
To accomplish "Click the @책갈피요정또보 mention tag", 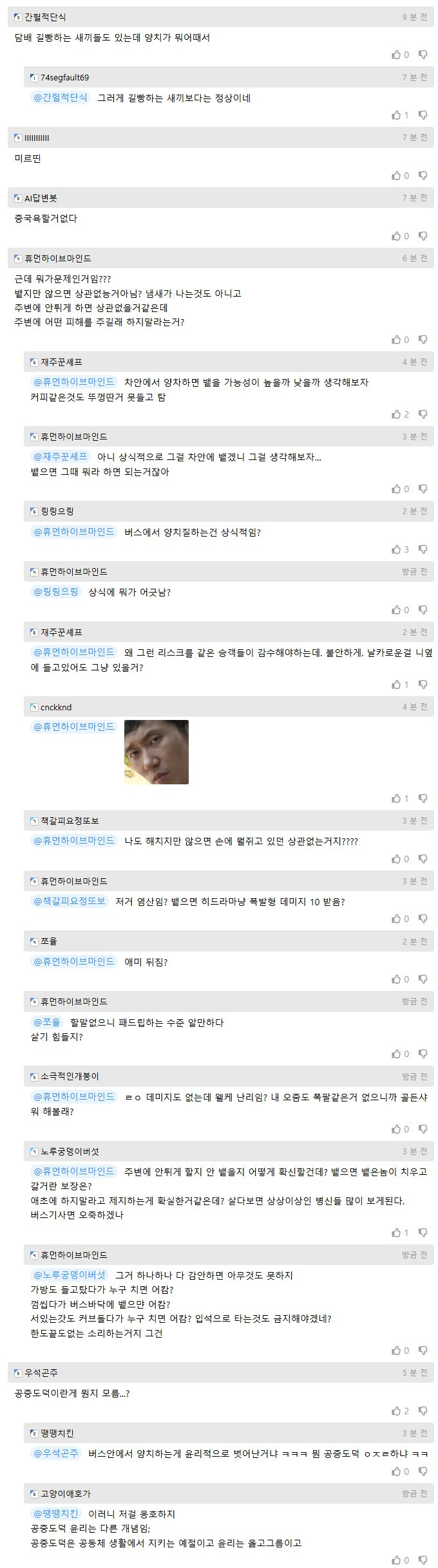I will [70, 901].
